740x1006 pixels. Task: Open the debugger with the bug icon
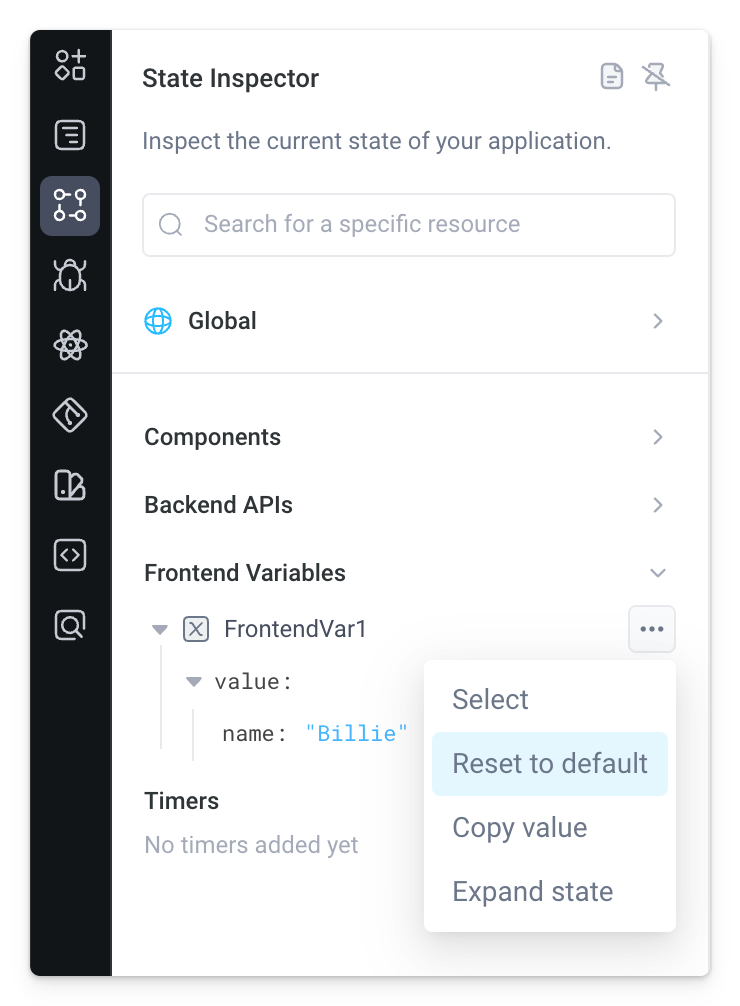[x=69, y=275]
